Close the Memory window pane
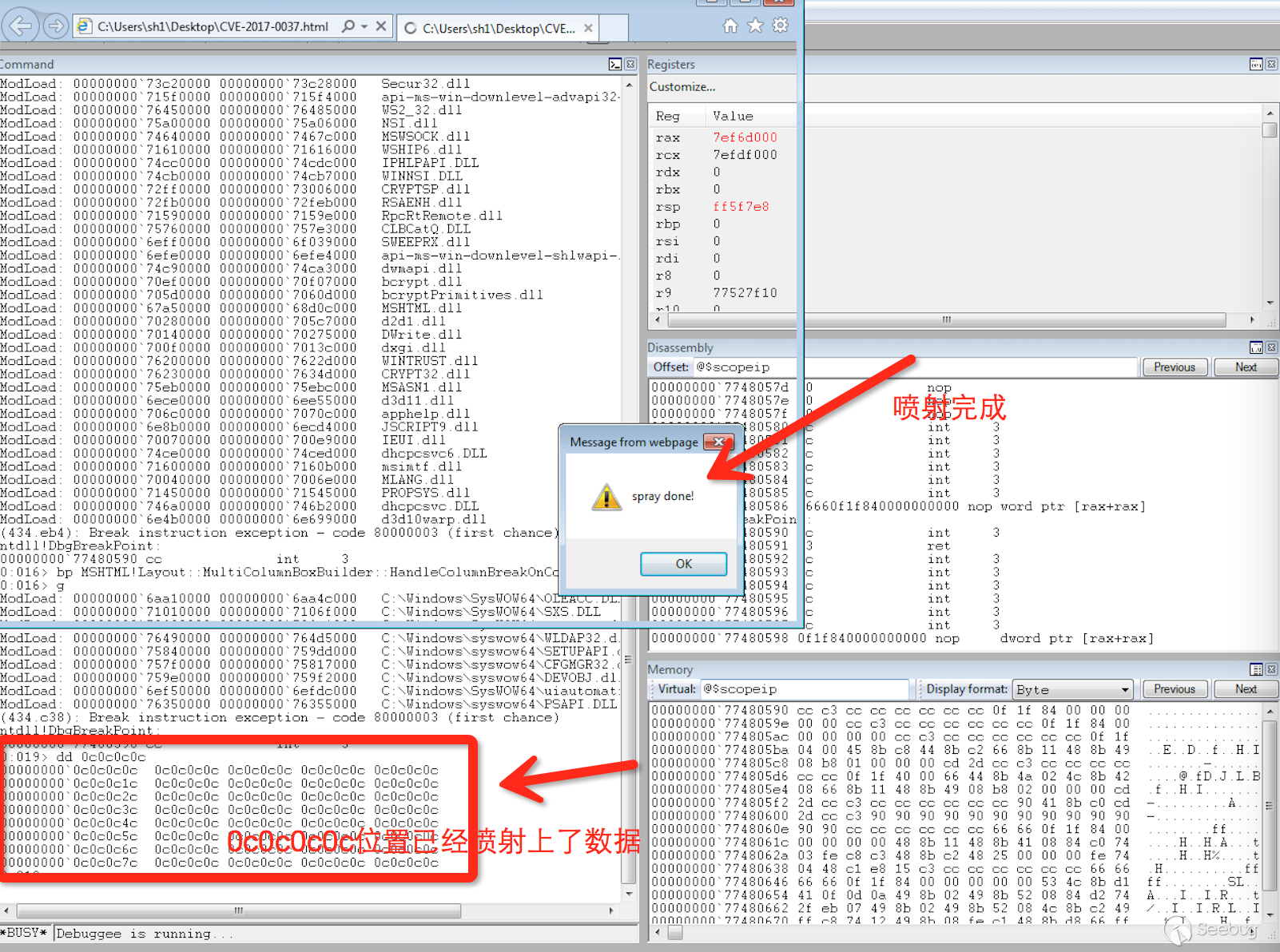This screenshot has width=1280, height=952. tap(1271, 669)
